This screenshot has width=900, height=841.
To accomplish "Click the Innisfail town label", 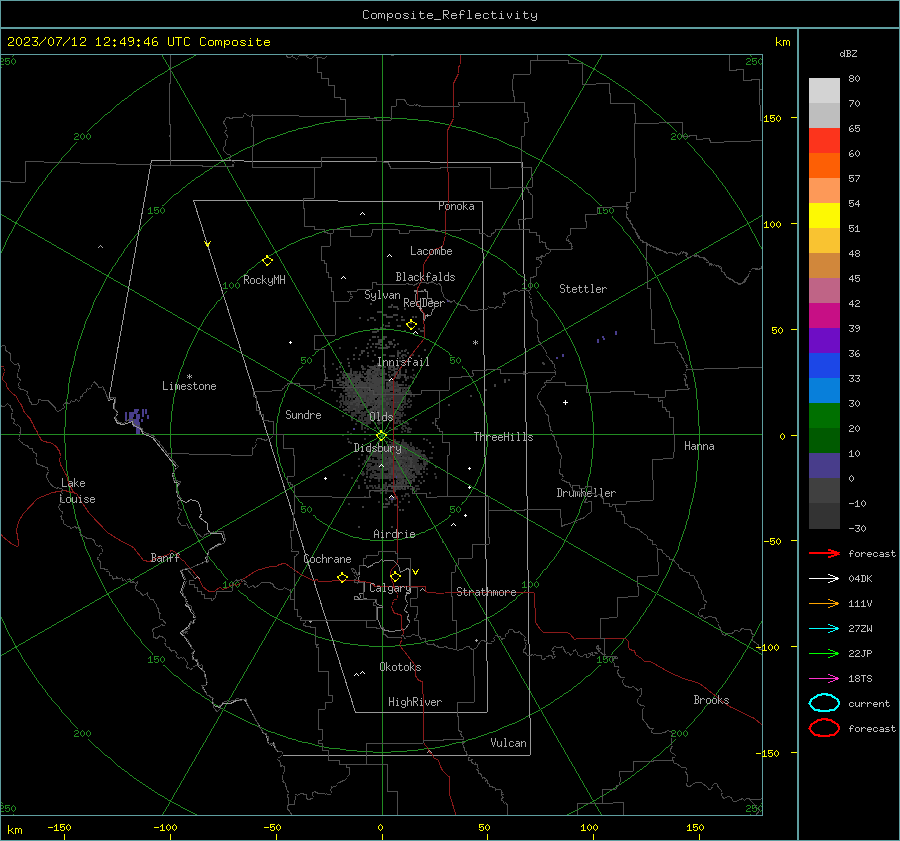I will 403,362.
